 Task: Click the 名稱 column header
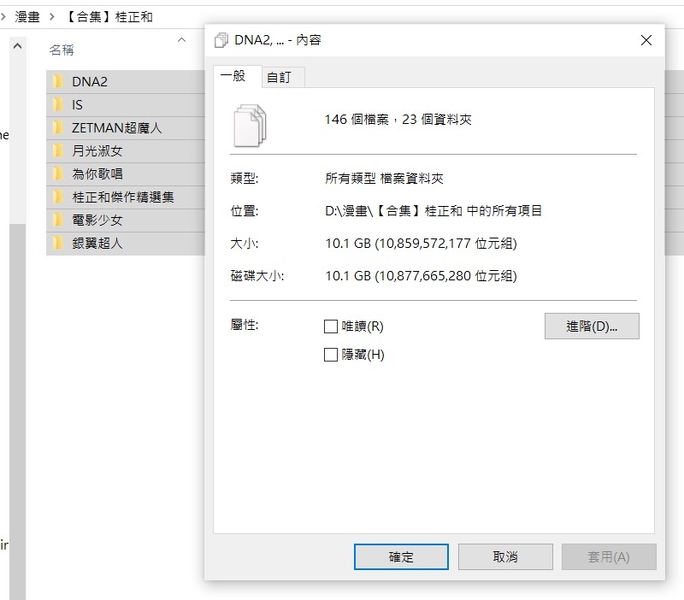click(62, 50)
